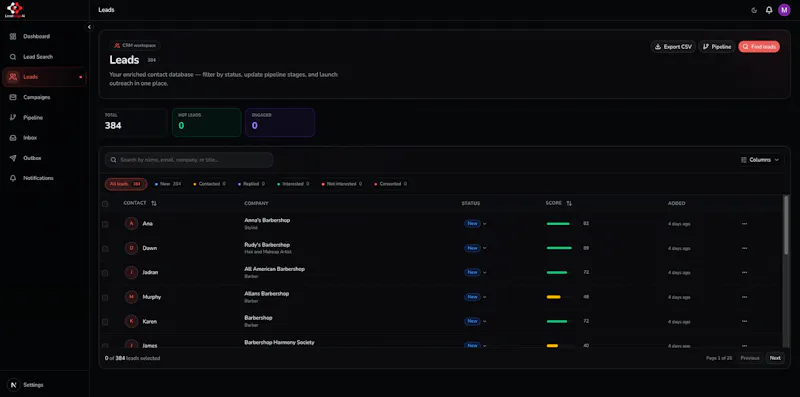
Task: Click the Campaigns envelope icon
Action: tap(13, 97)
